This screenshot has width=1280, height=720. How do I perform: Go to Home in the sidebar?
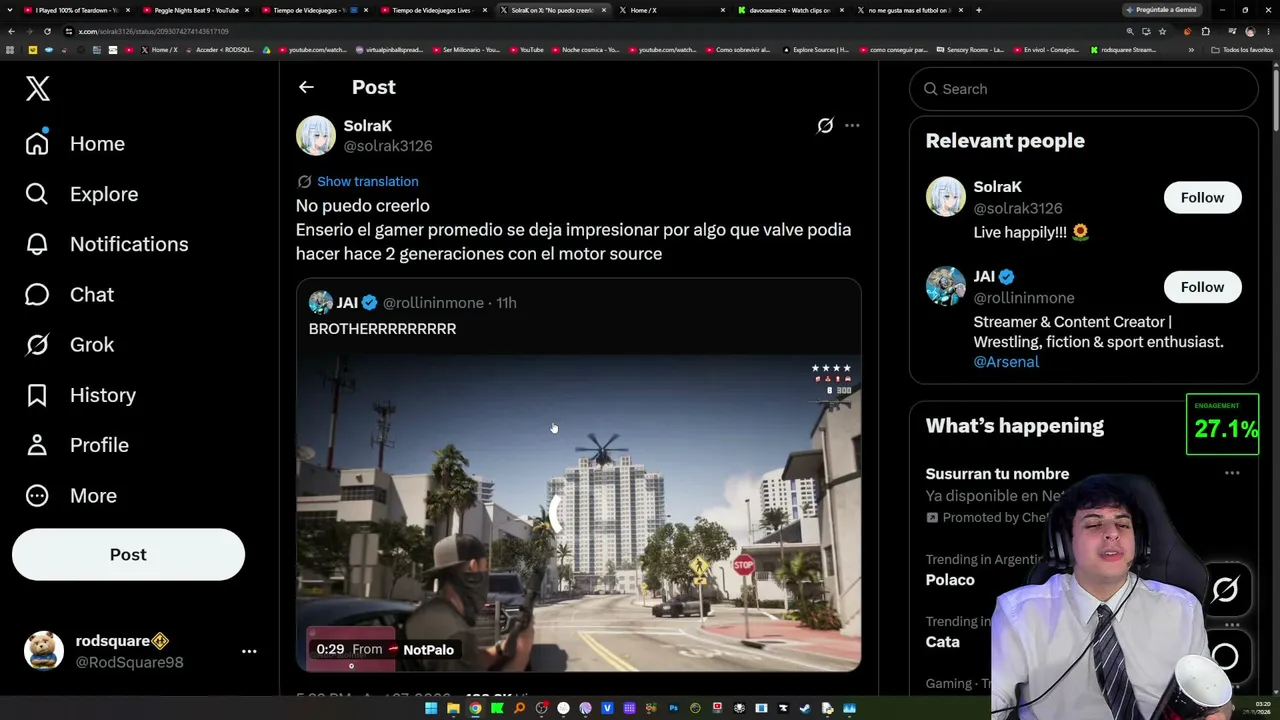point(76,144)
